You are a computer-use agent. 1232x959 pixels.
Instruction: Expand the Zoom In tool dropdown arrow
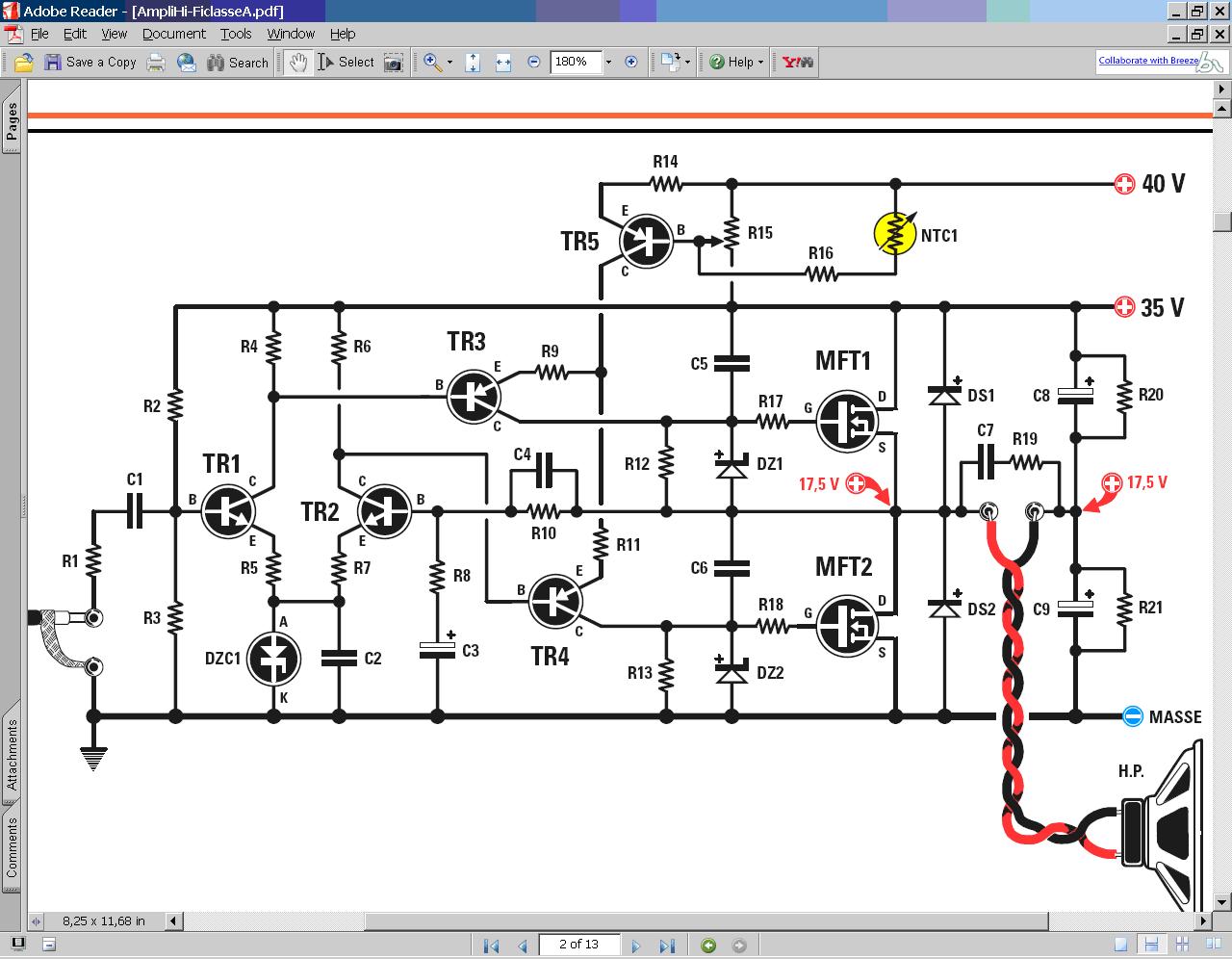pos(449,63)
